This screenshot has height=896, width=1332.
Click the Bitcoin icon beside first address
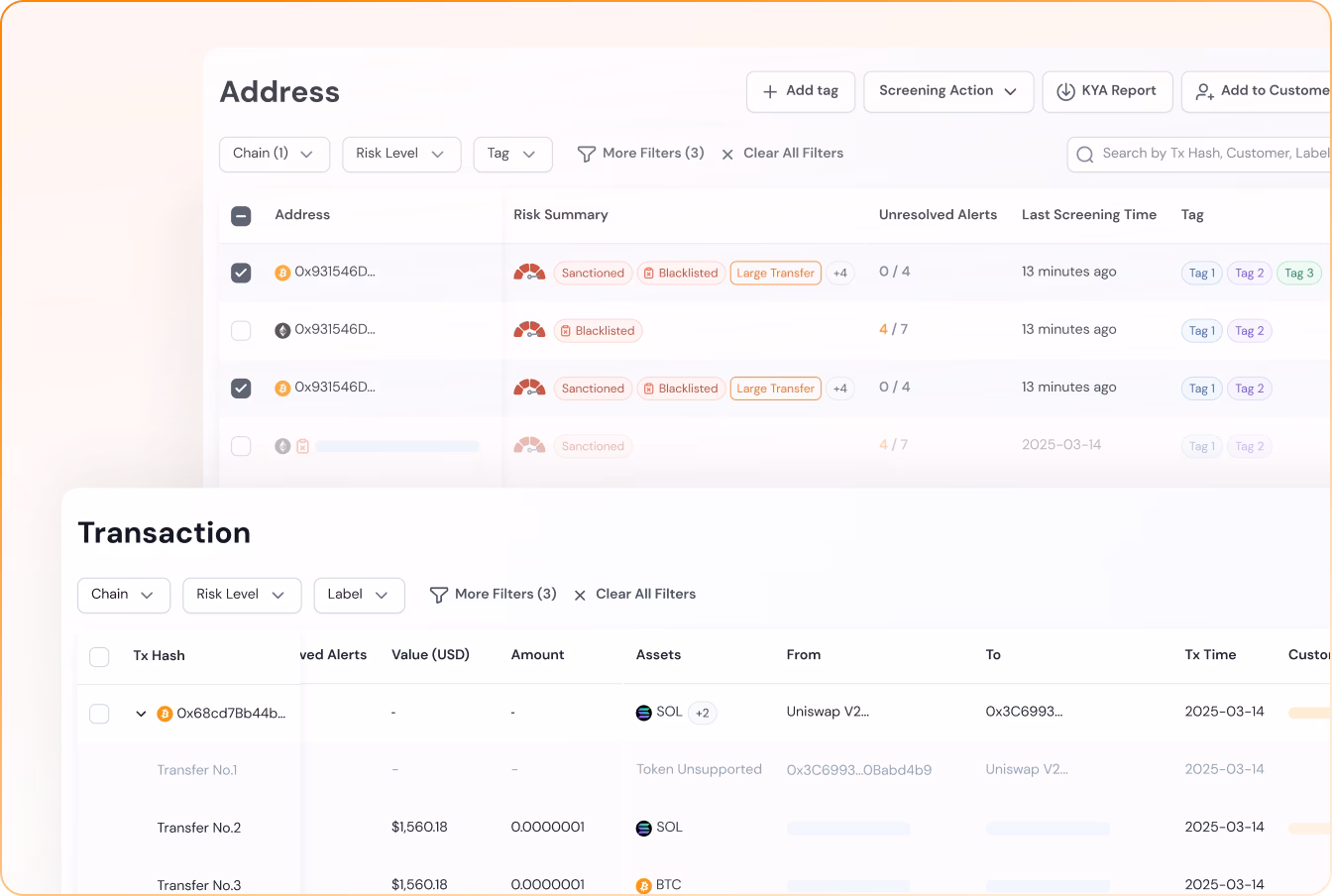[282, 273]
